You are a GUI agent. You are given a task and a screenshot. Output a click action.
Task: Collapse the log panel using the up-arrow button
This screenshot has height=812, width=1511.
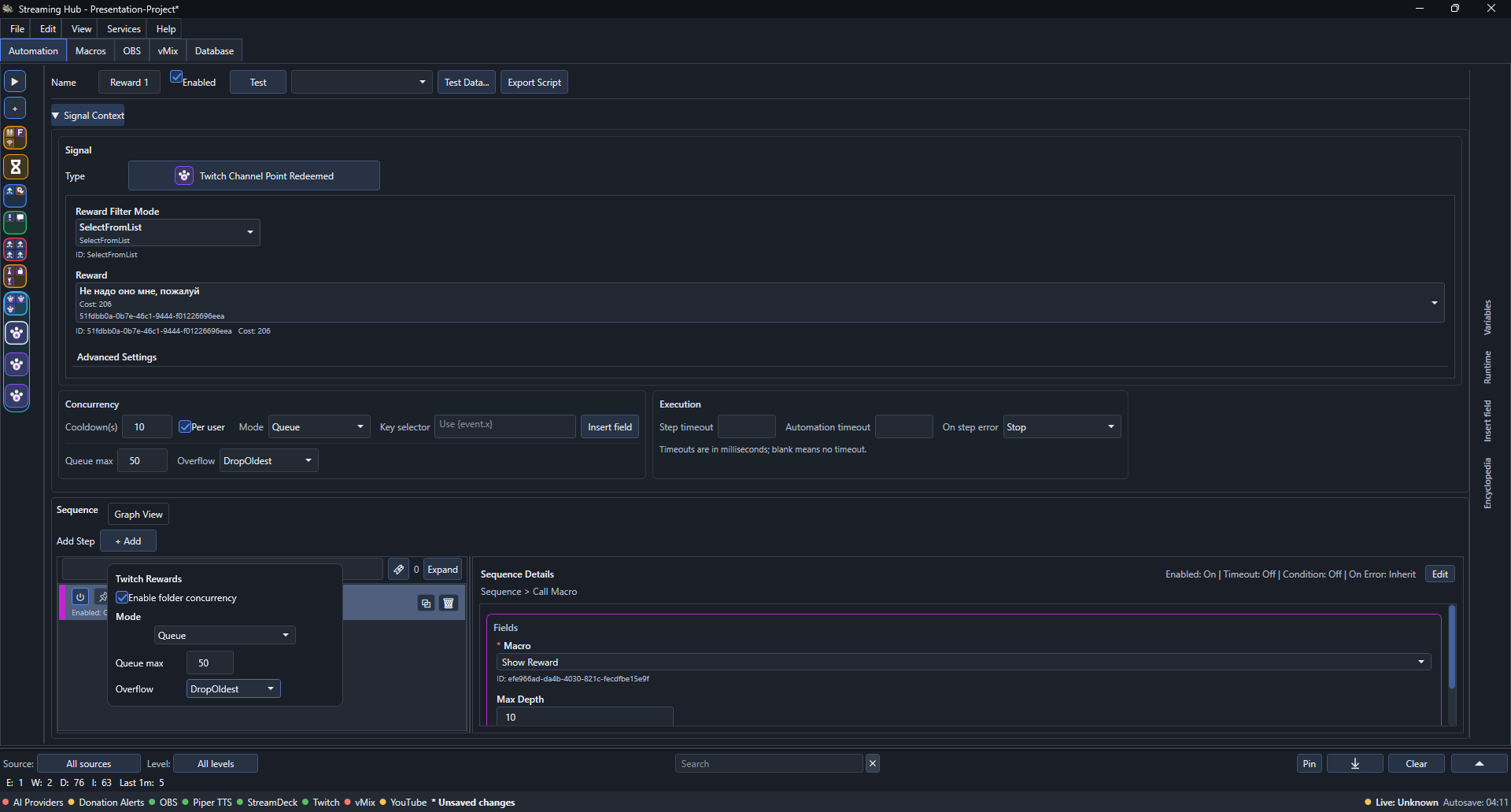(x=1480, y=763)
